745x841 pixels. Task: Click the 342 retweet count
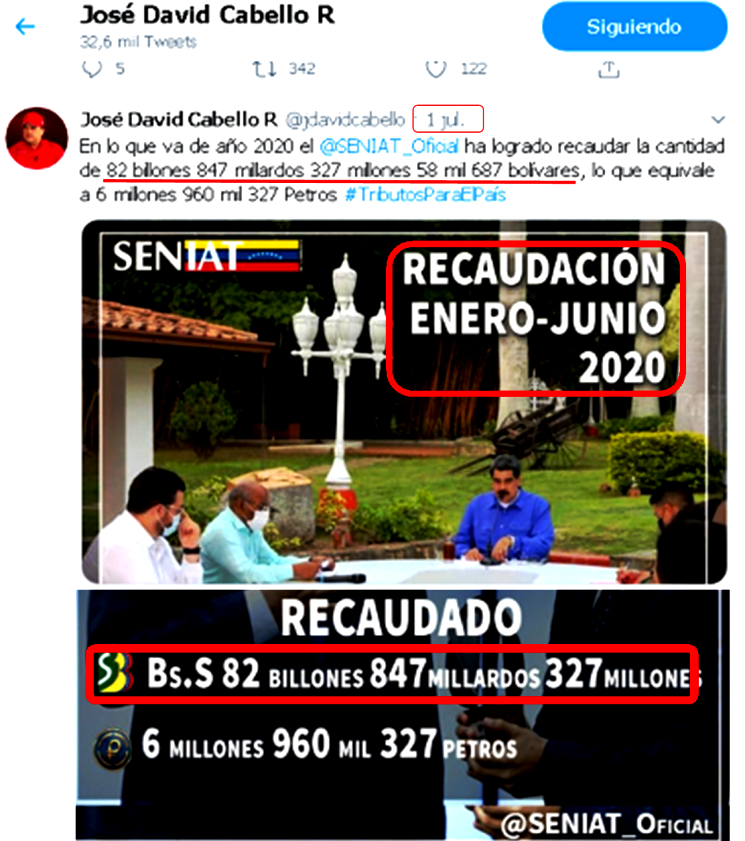pyautogui.click(x=302, y=69)
